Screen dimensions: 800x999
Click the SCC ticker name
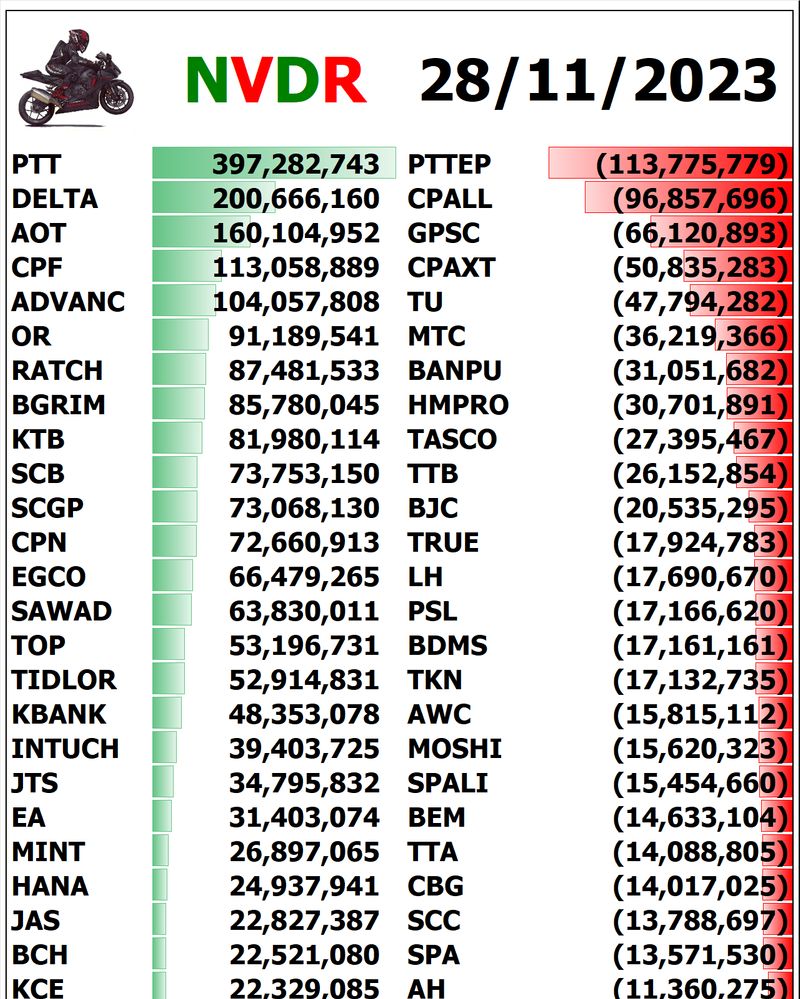pos(436,920)
